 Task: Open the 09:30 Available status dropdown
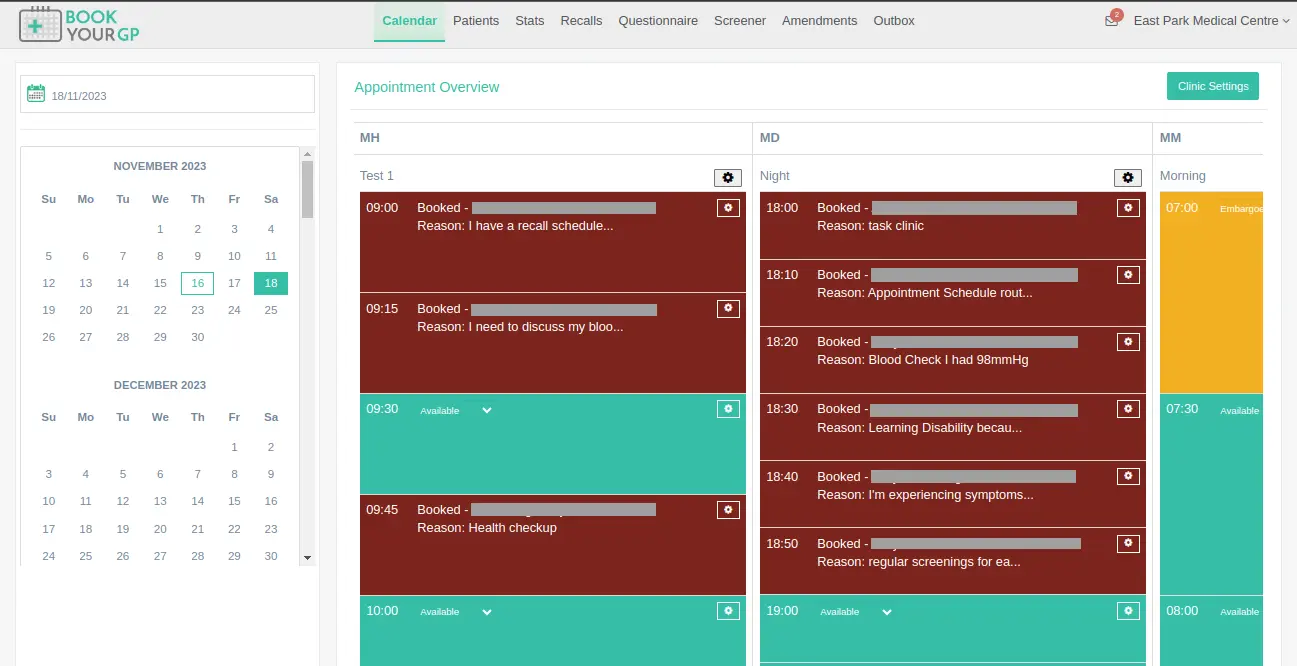(x=456, y=410)
